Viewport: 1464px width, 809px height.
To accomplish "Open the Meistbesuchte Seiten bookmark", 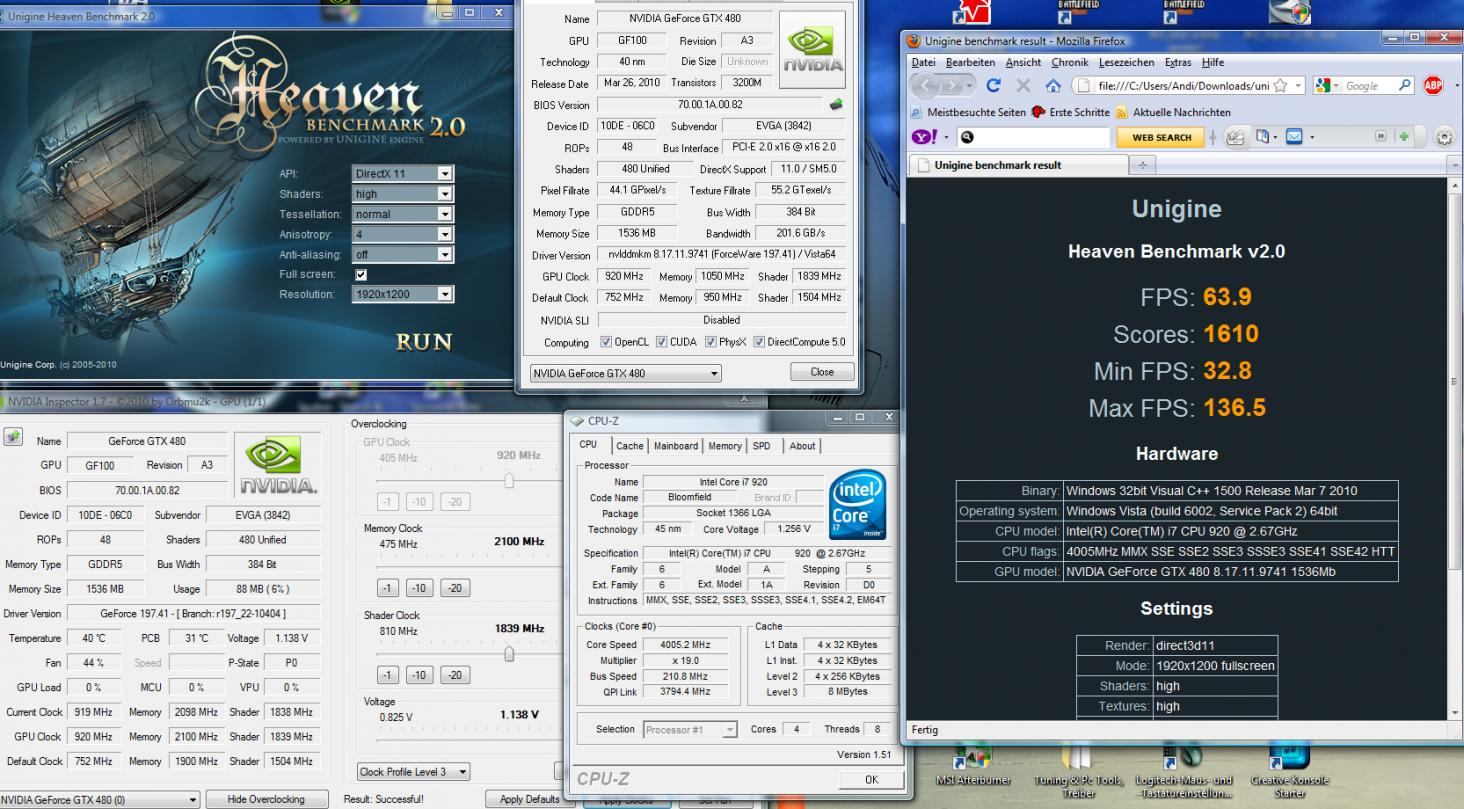I will click(x=968, y=112).
